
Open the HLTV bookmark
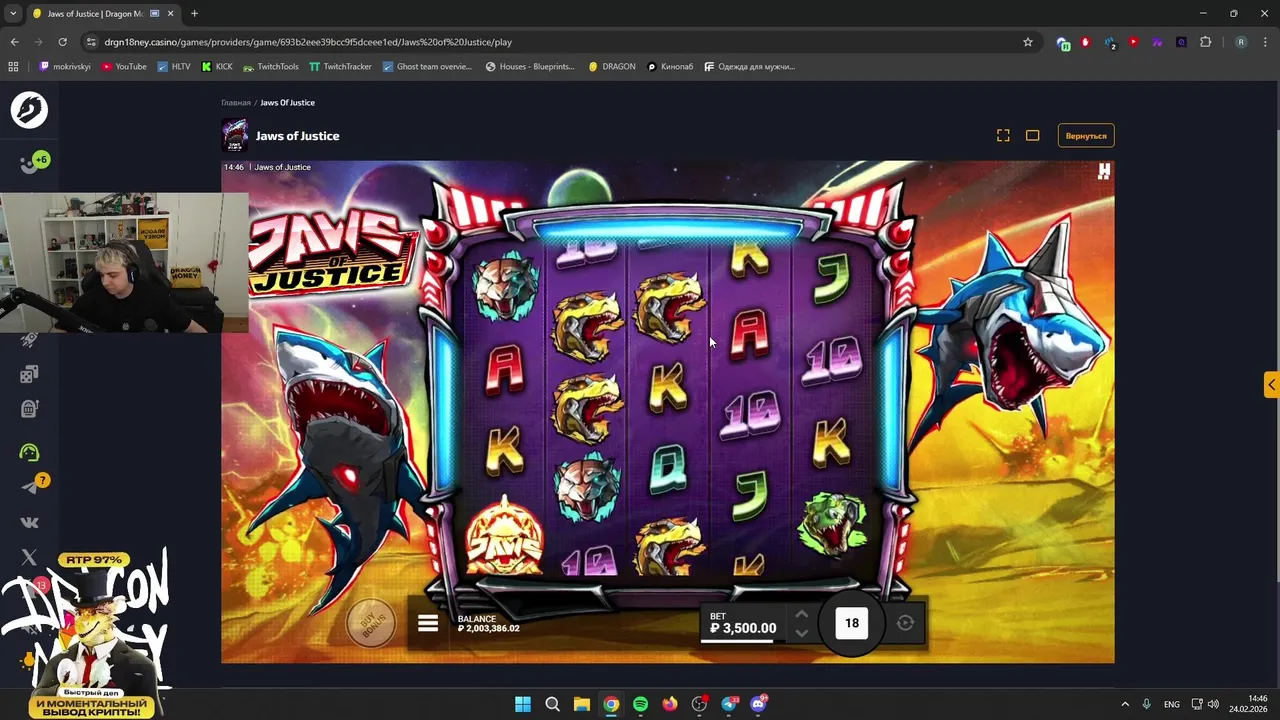(x=173, y=67)
